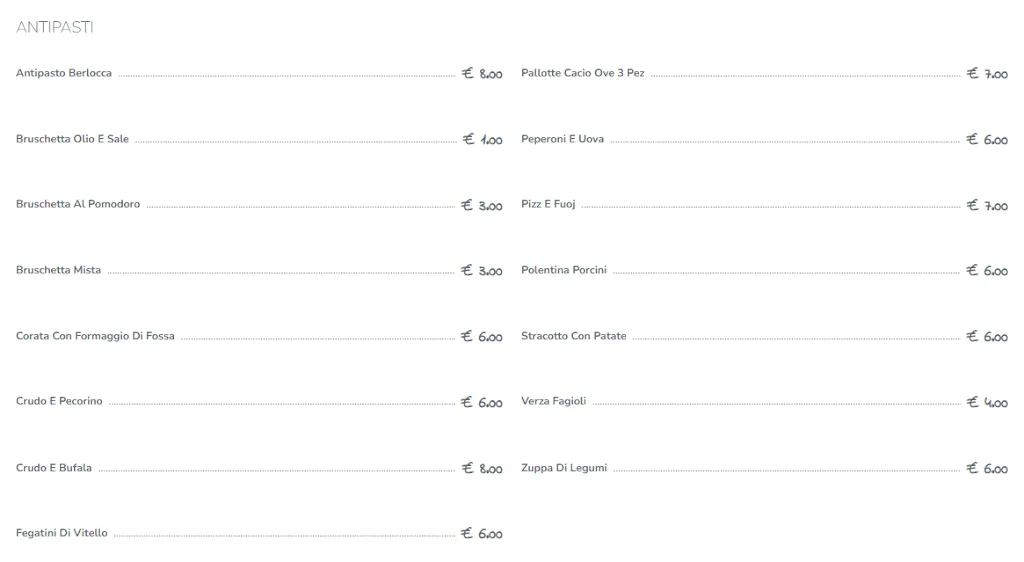1024x562 pixels.
Task: Click the Verza Fagioli price
Action: (x=987, y=402)
